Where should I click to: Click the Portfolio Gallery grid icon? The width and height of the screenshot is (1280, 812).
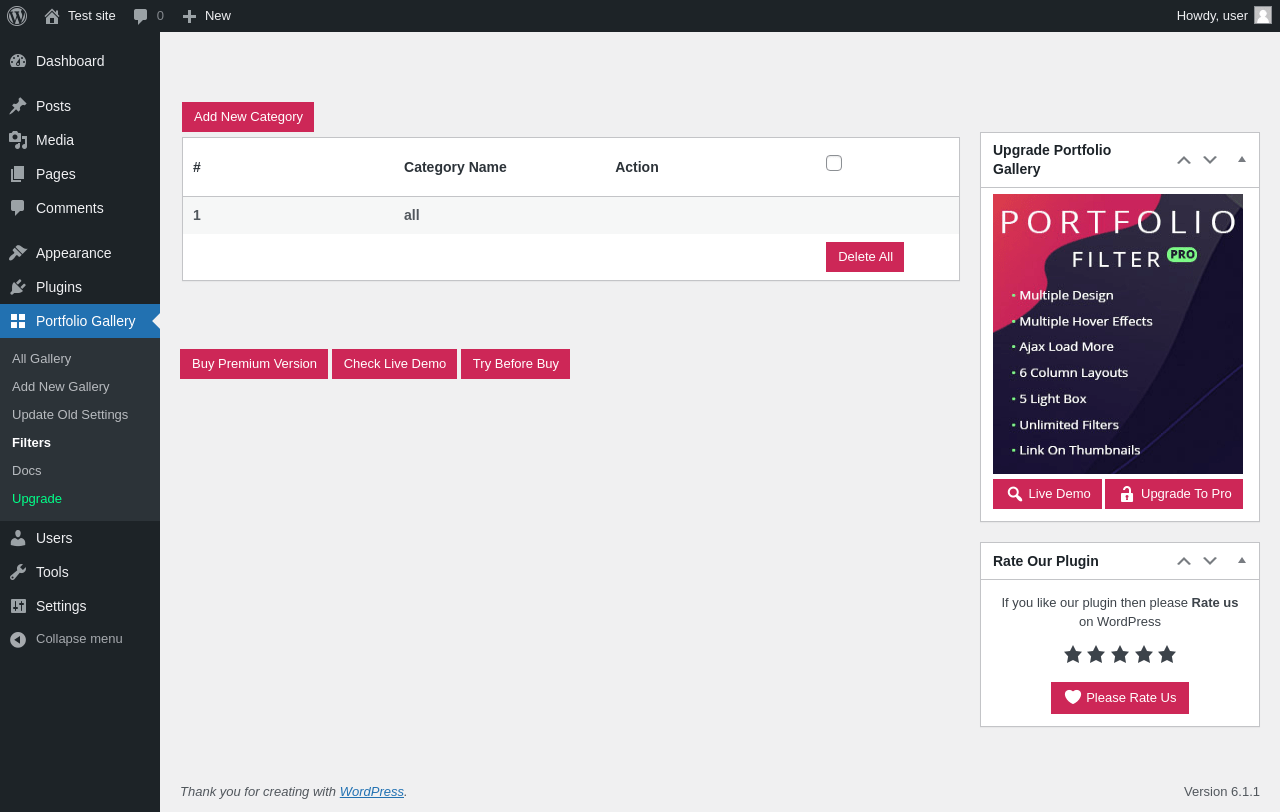(18, 321)
